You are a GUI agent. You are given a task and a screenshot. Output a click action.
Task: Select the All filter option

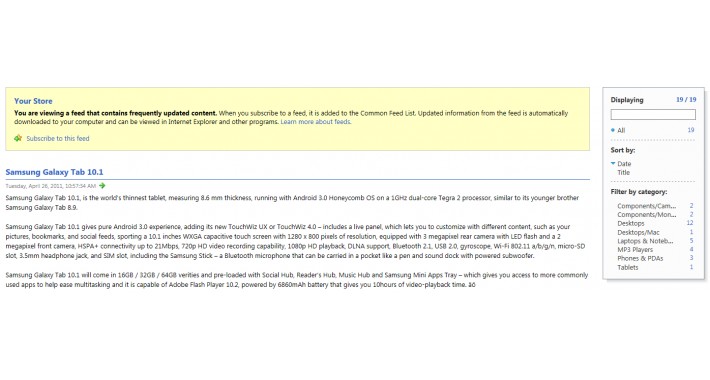(621, 130)
